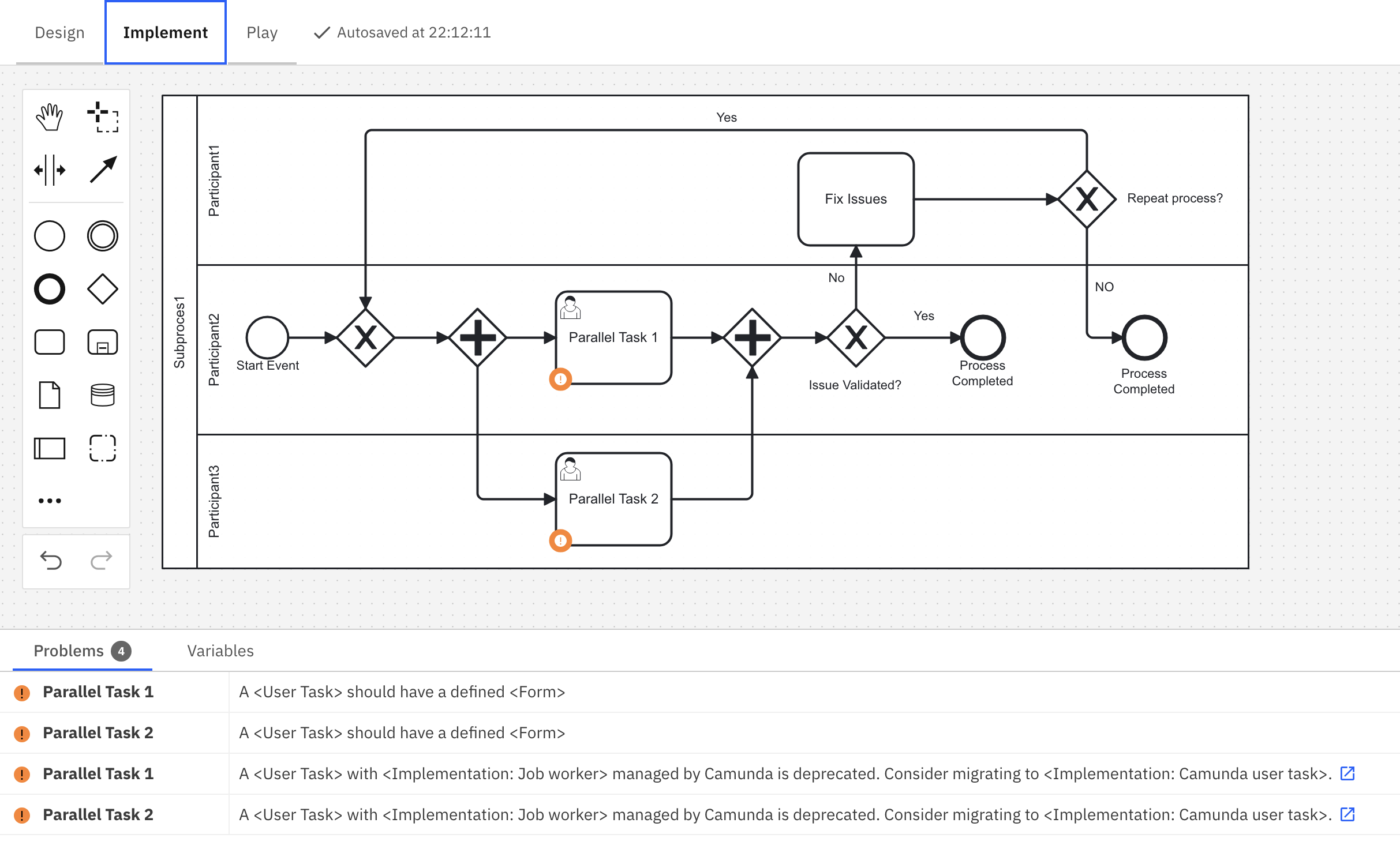Create a group from palette
The height and width of the screenshot is (849, 1400).
[103, 448]
